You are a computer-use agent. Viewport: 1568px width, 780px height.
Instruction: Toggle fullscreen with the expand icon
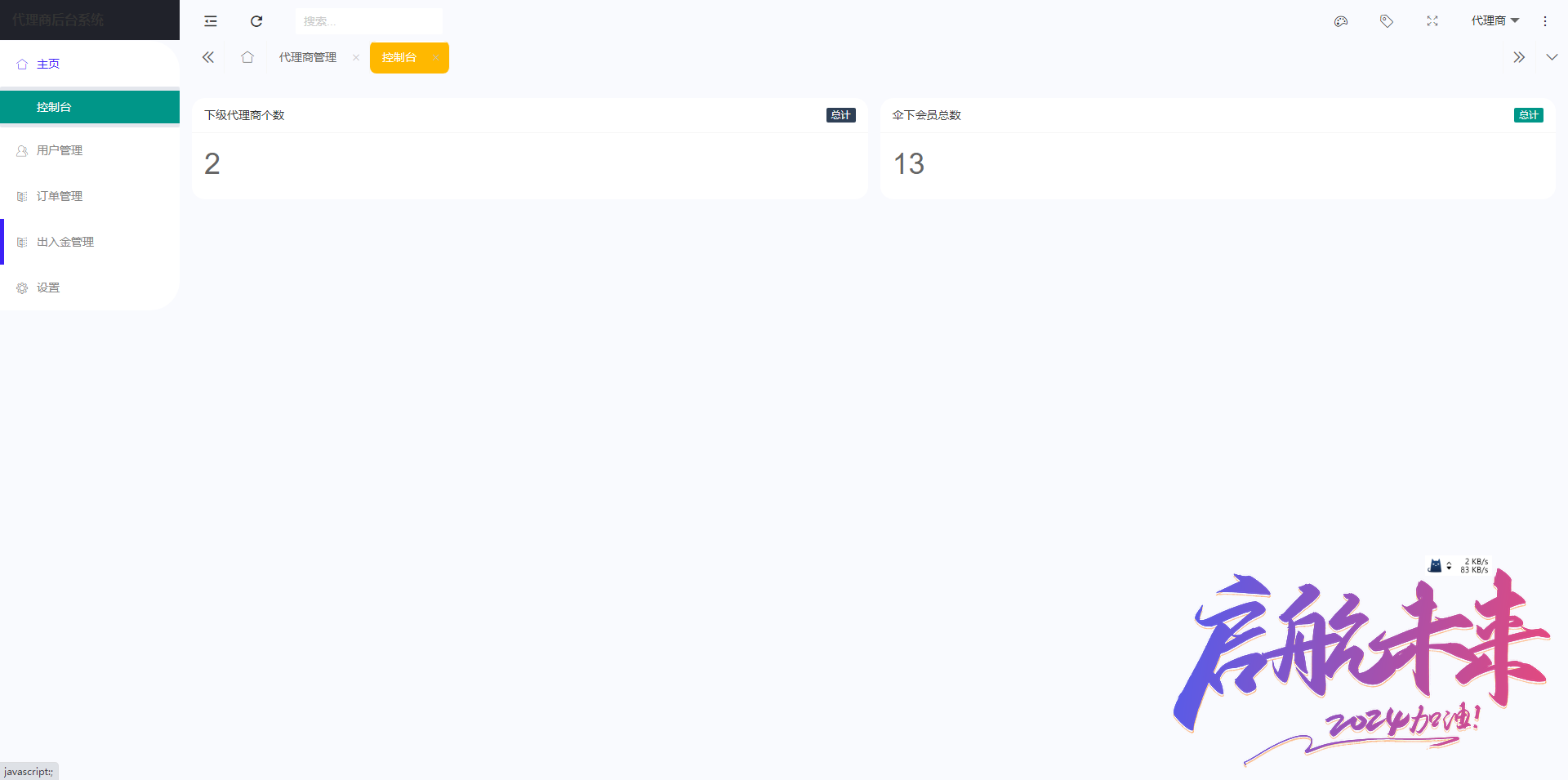coord(1432,21)
